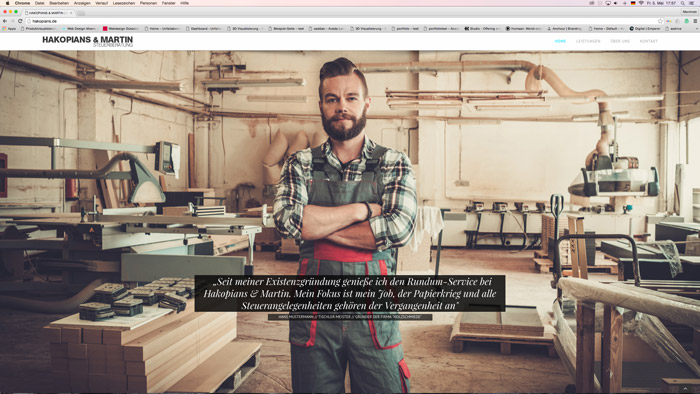Viewport: 700px width, 394px height.
Task: Click the Hakopians & Martin logo
Action: tap(88, 41)
